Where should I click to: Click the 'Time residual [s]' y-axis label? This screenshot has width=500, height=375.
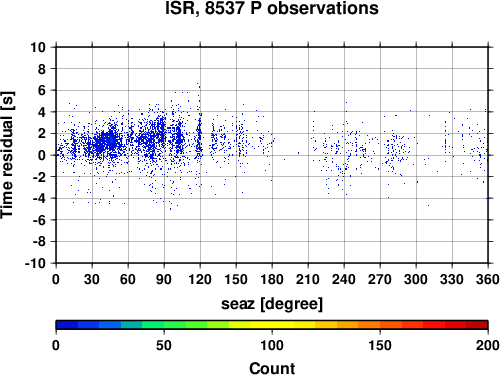(x=7, y=155)
